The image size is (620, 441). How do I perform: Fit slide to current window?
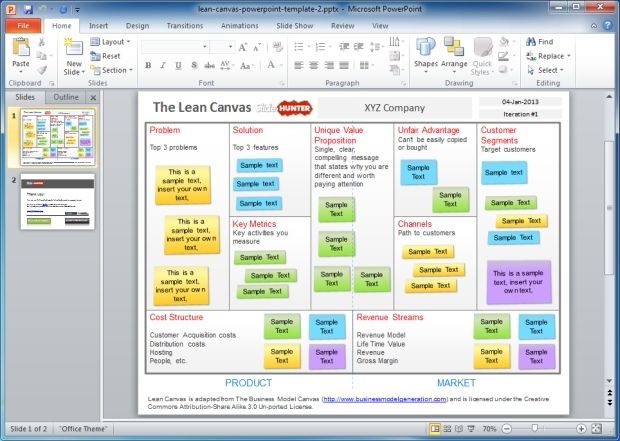tap(597, 429)
